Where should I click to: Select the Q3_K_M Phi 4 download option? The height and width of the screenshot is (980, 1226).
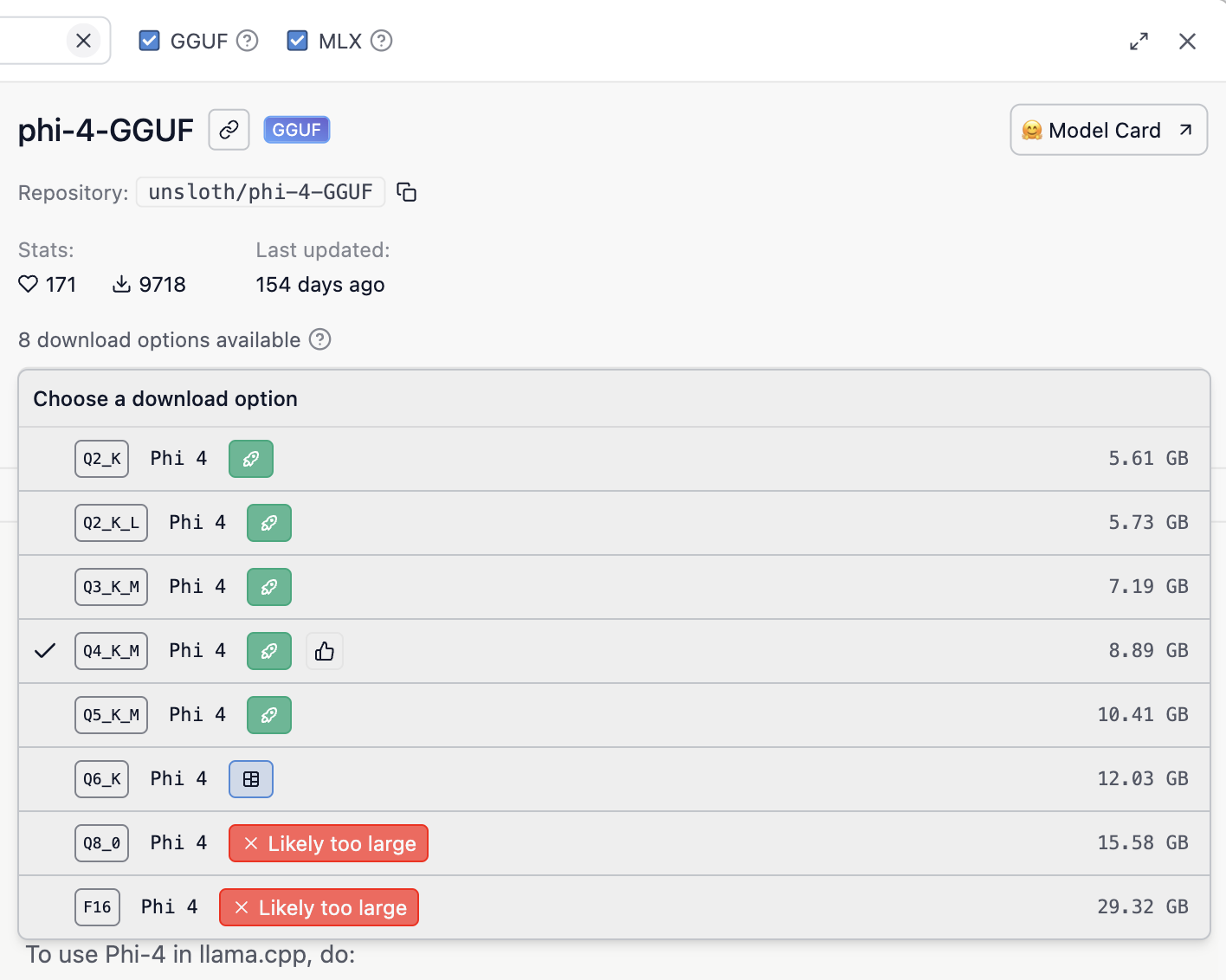(614, 587)
